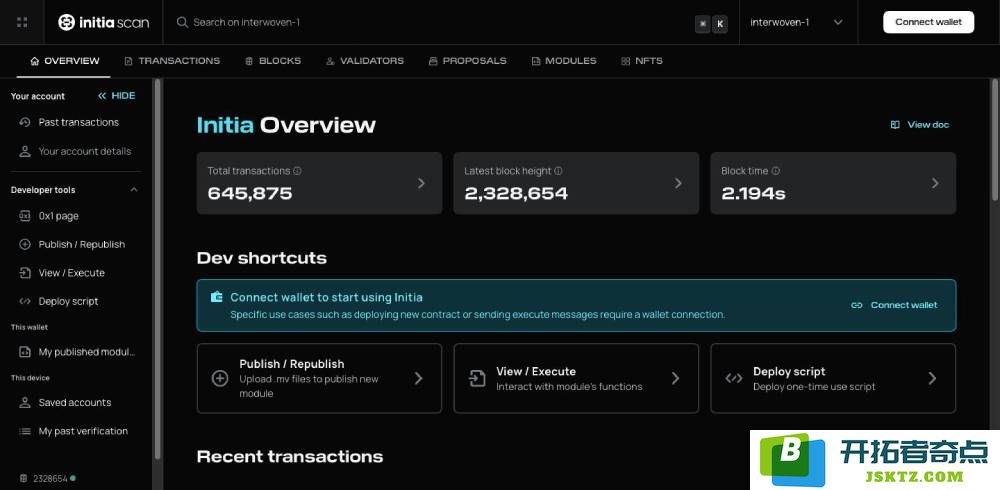This screenshot has width=1000, height=490.
Task: Click the icon on View / Execute card
Action: click(x=476, y=378)
